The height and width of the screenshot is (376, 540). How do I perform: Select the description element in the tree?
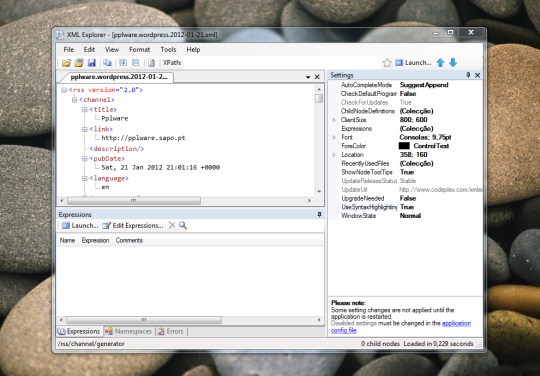[x=117, y=149]
